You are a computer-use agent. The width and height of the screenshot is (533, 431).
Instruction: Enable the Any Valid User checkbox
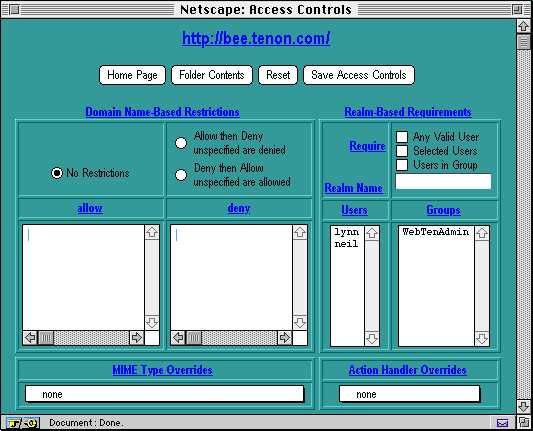coord(402,137)
